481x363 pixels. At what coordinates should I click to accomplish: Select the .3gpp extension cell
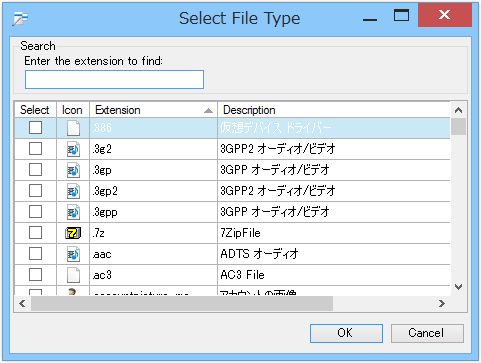[x=153, y=212]
